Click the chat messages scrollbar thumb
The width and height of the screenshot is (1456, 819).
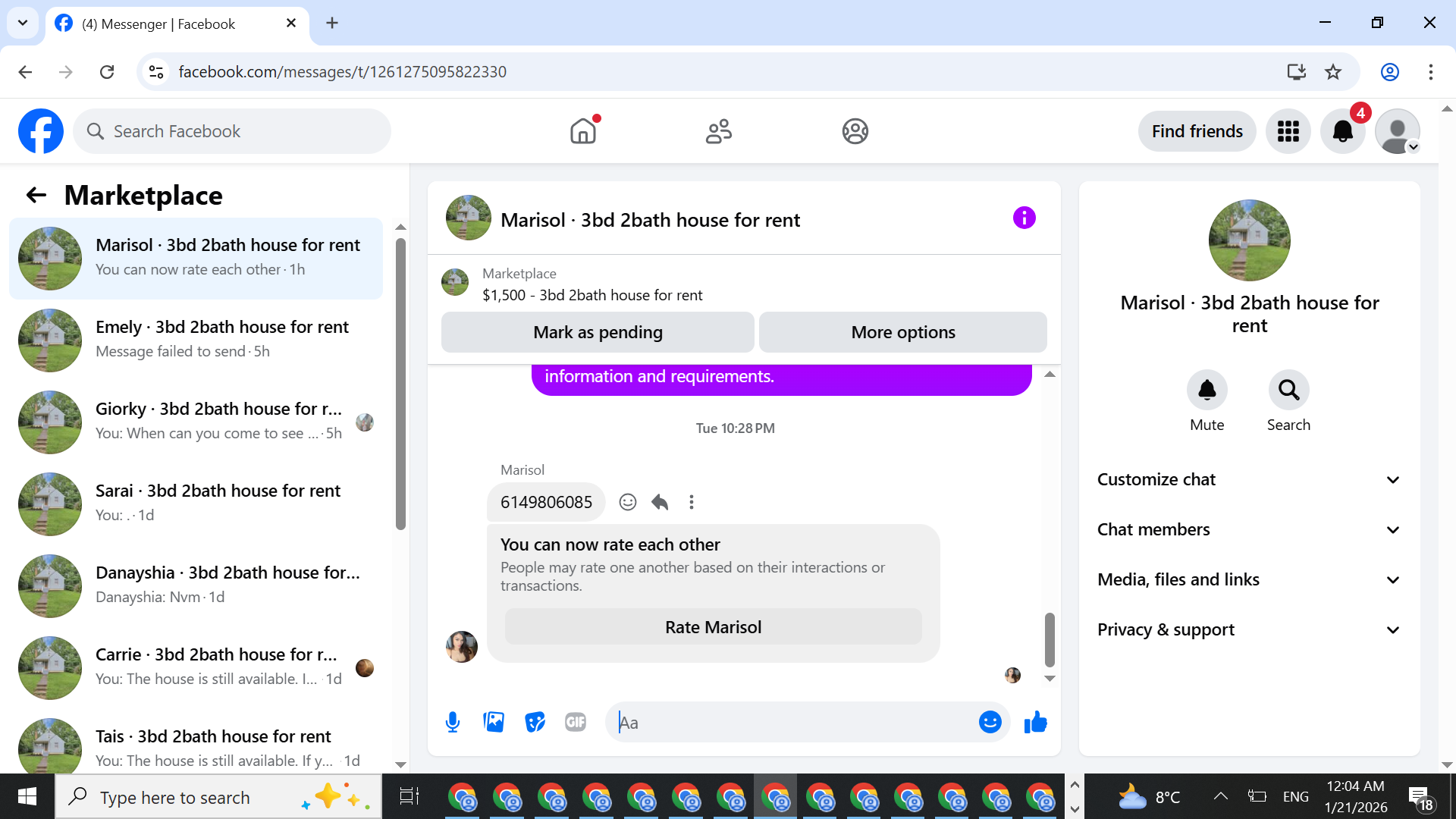click(x=1050, y=639)
